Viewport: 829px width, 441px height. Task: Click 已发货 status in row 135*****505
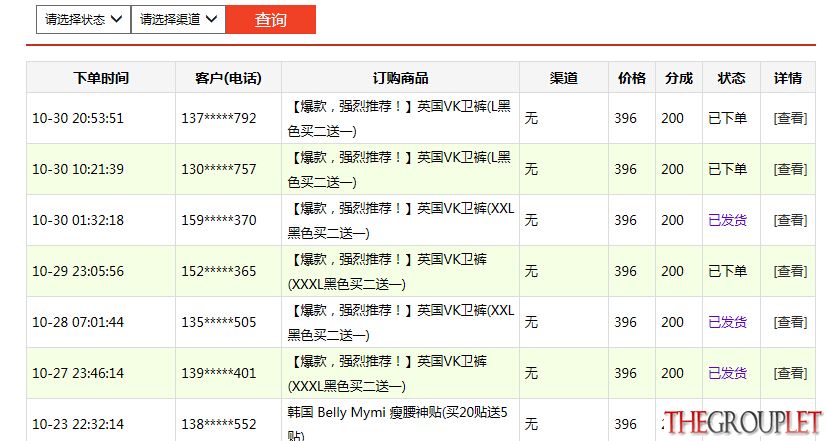727,322
